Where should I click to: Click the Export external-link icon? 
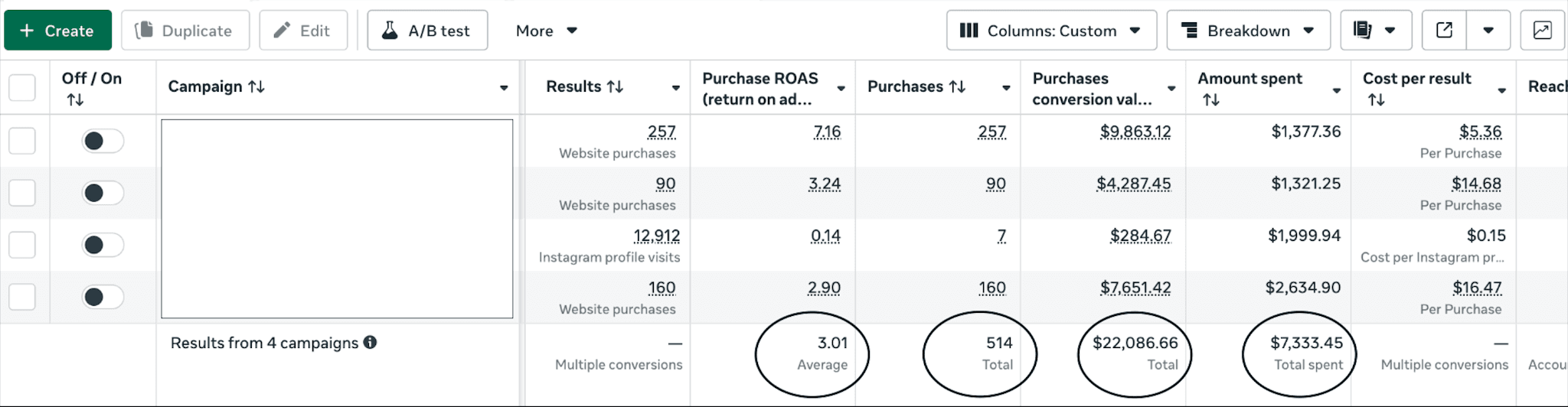coord(1444,31)
